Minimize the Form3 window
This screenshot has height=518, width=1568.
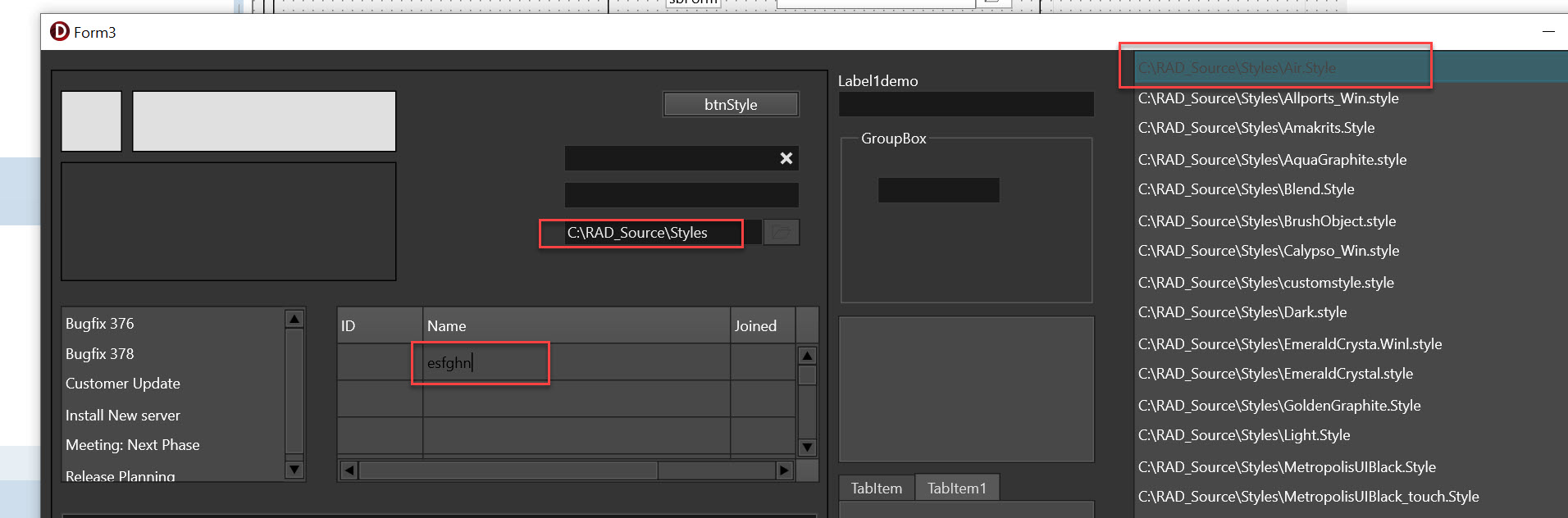(x=1548, y=32)
